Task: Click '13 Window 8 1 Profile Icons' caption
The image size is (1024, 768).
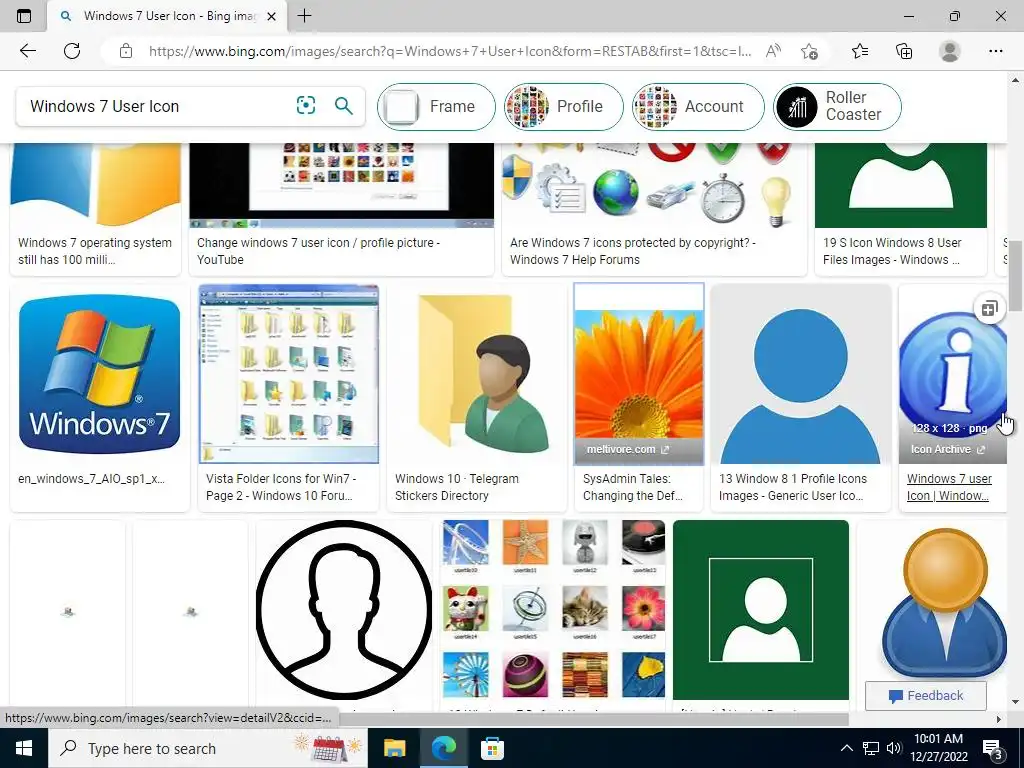Action: (x=792, y=487)
